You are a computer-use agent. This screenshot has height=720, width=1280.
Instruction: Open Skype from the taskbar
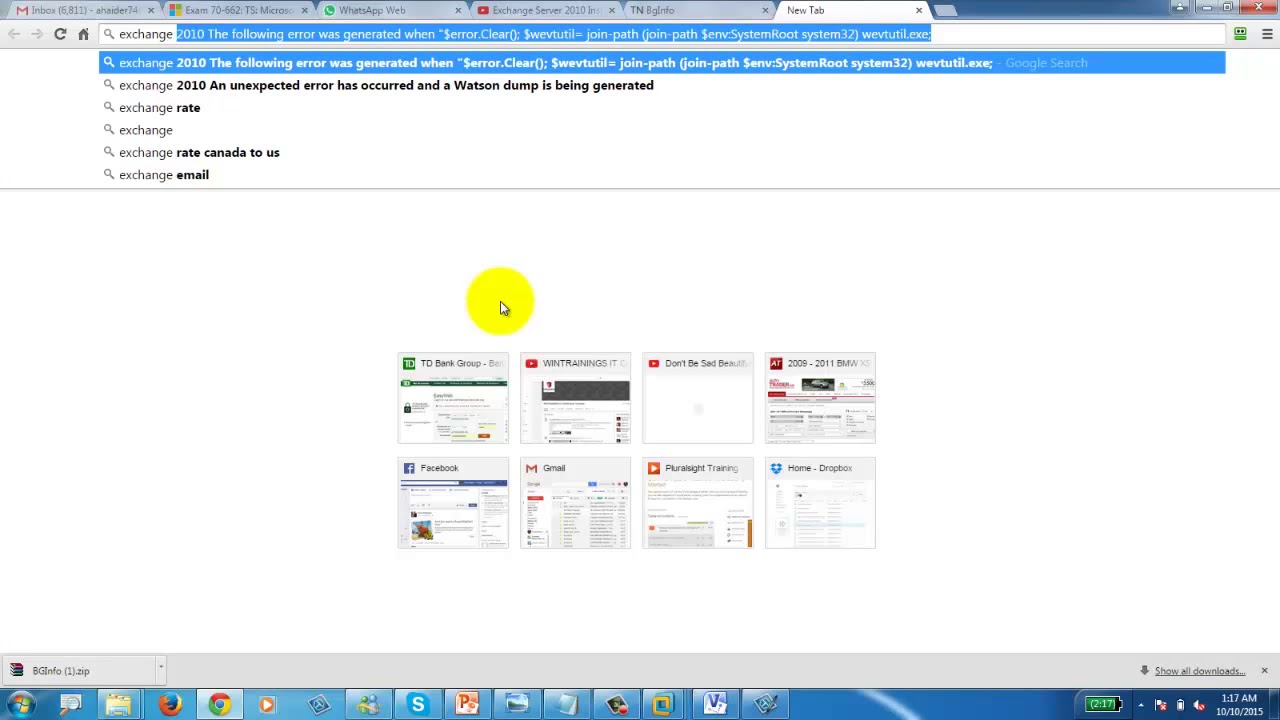coord(418,705)
